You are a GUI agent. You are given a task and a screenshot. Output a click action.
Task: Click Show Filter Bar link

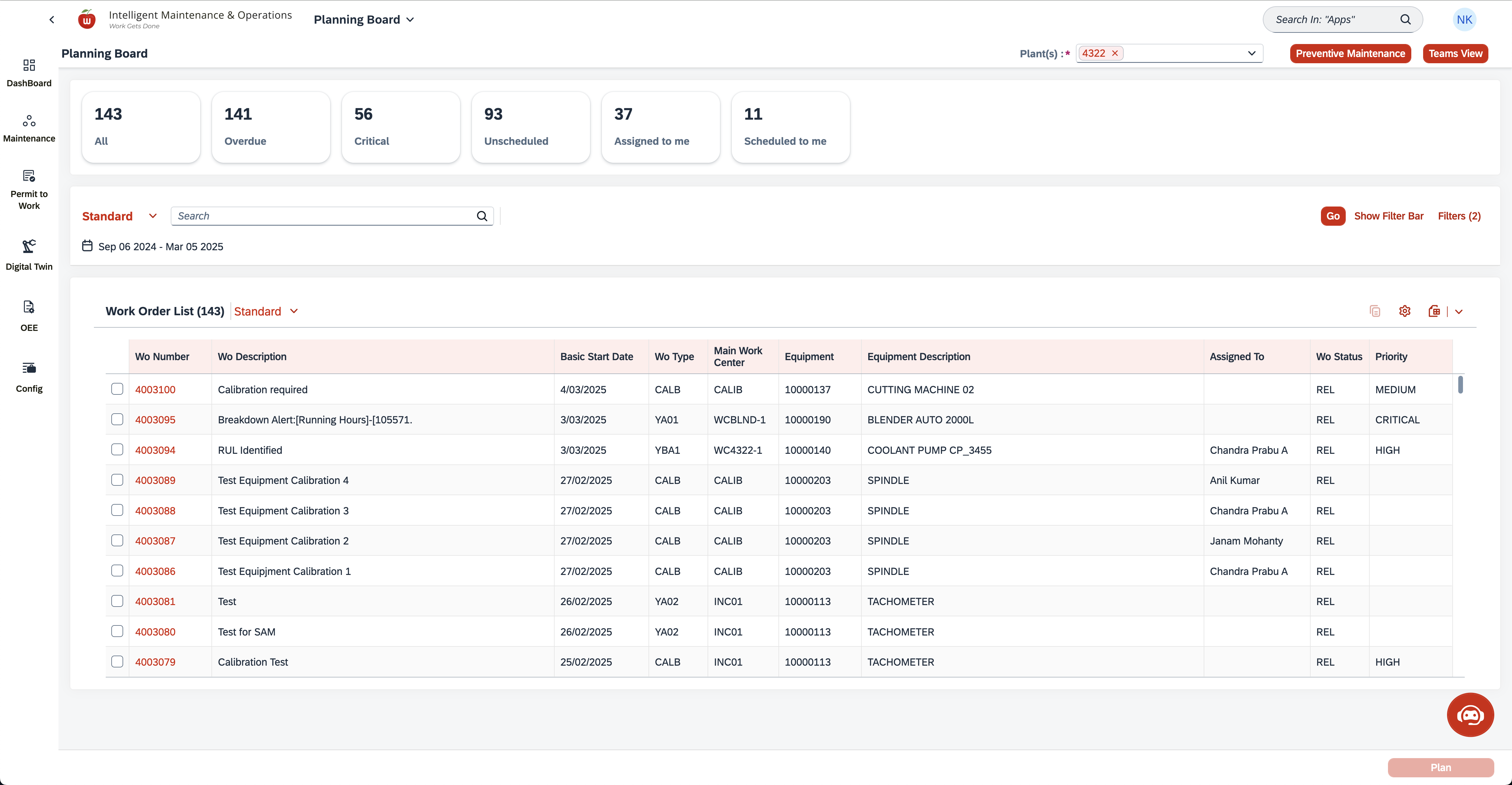1388,216
